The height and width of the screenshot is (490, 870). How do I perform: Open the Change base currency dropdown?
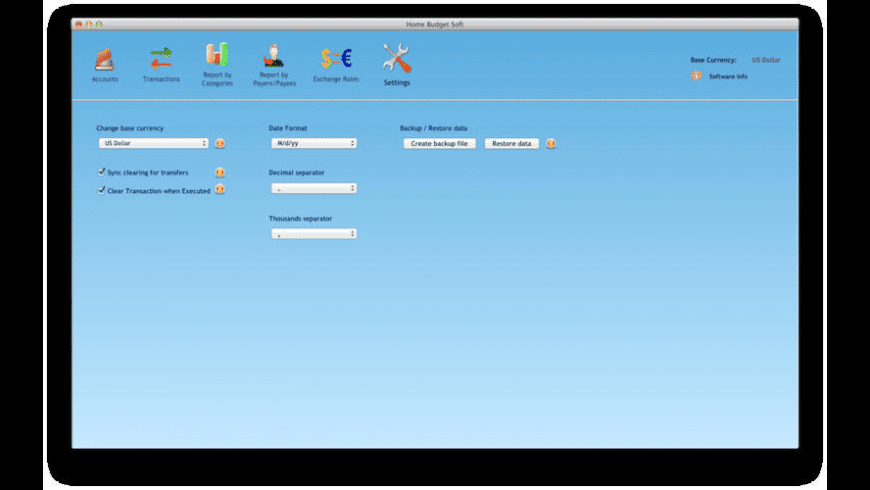point(154,143)
